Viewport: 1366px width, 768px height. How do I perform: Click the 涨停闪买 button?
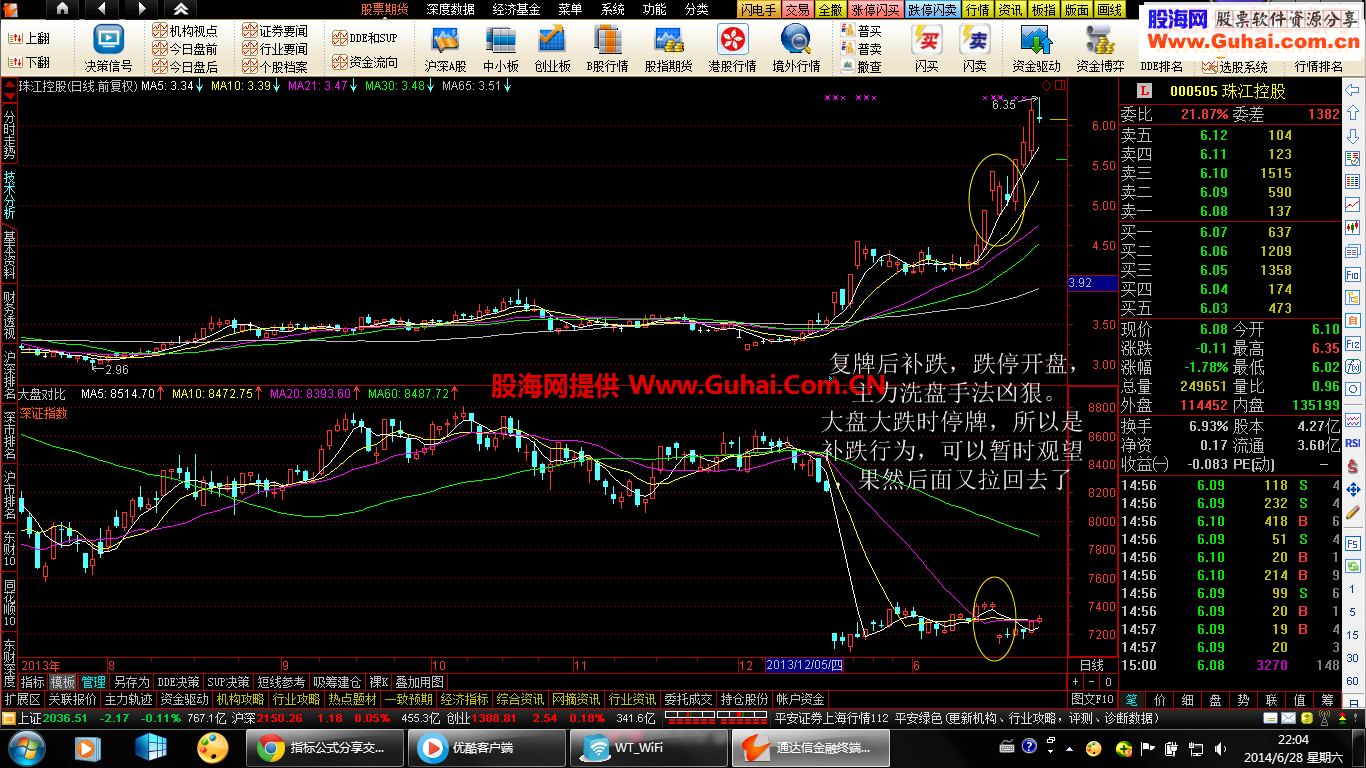[x=875, y=10]
